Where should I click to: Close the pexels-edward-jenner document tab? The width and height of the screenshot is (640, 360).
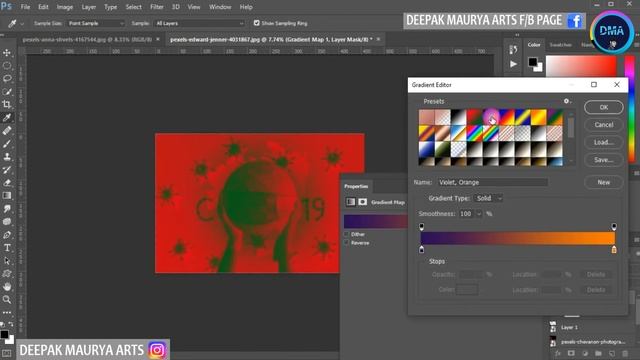pyautogui.click(x=378, y=39)
